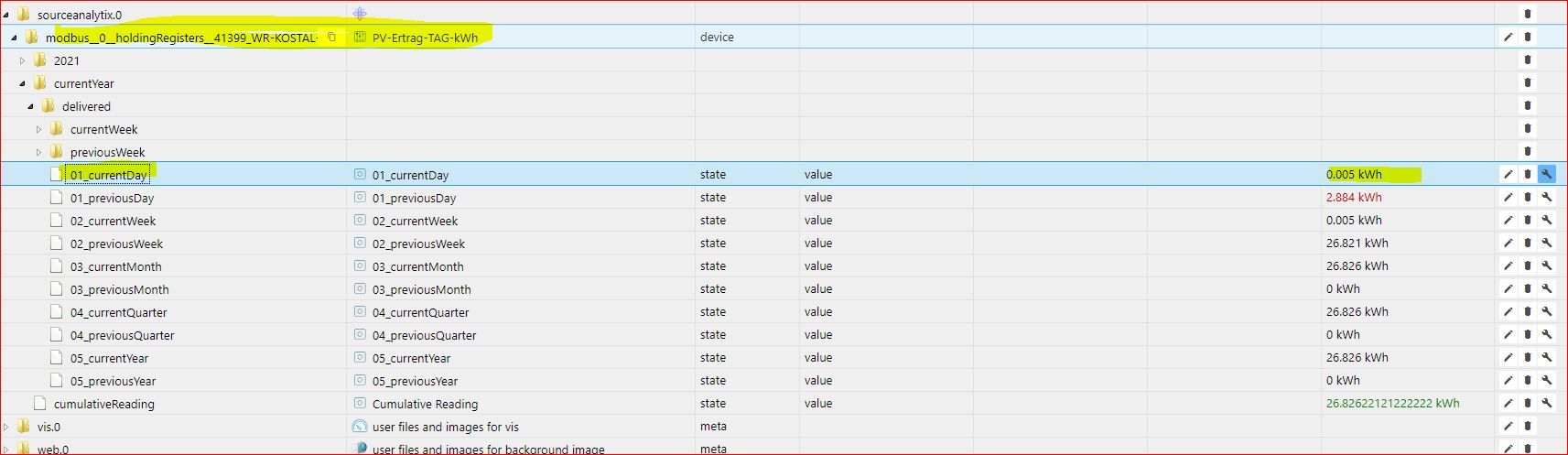Click the 26.821 kWh value of 02_previousWeek
The image size is (1568, 455).
point(1357,243)
